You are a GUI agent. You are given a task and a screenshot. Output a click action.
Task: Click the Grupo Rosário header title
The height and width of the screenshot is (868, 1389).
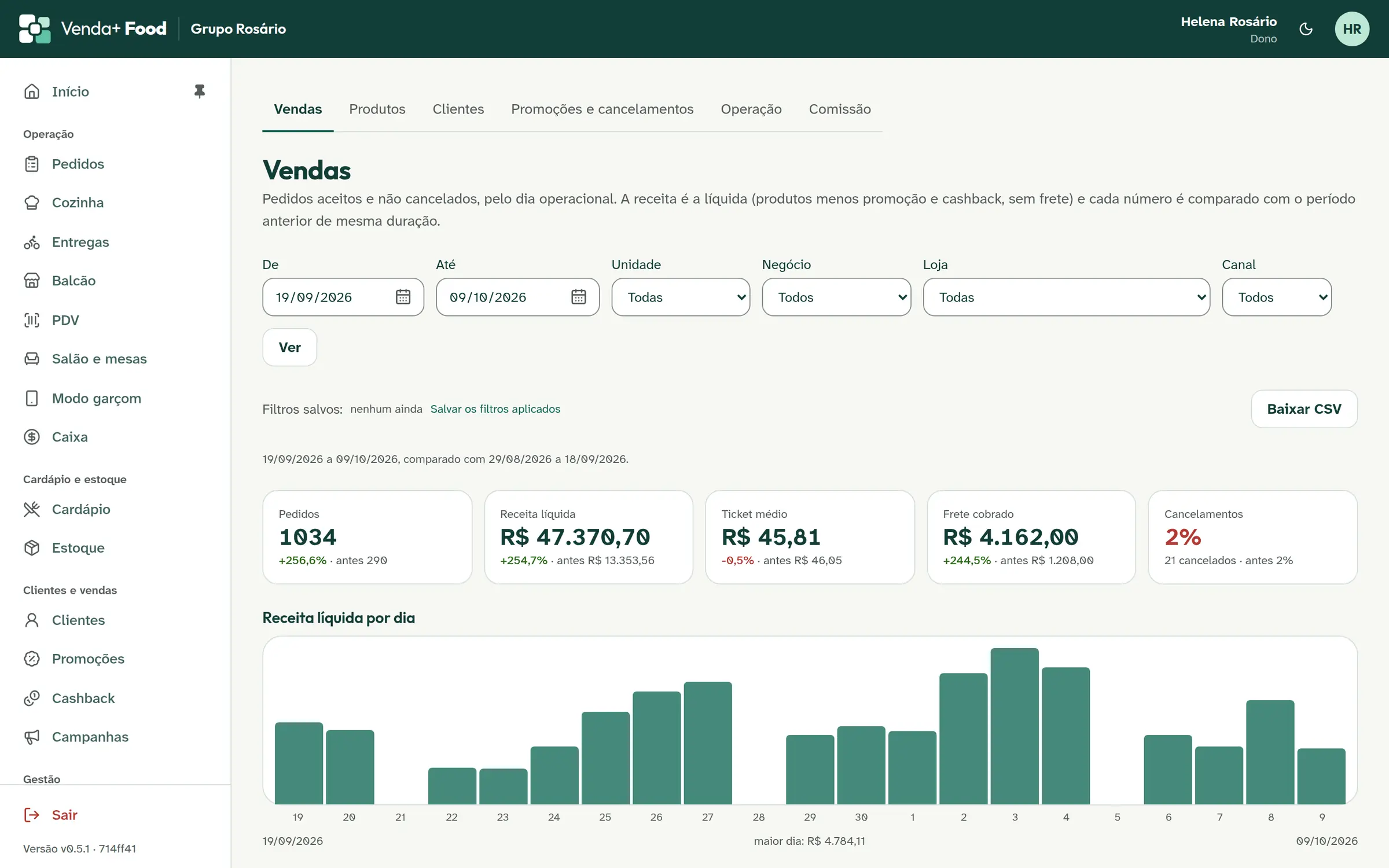[x=238, y=29]
